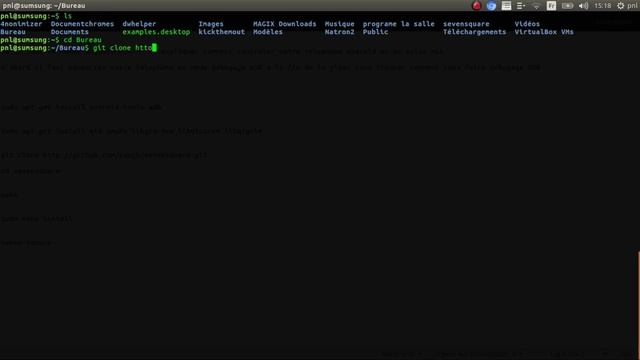The image size is (640, 360).
Task: Click the Musique directory name
Action: coord(340,24)
